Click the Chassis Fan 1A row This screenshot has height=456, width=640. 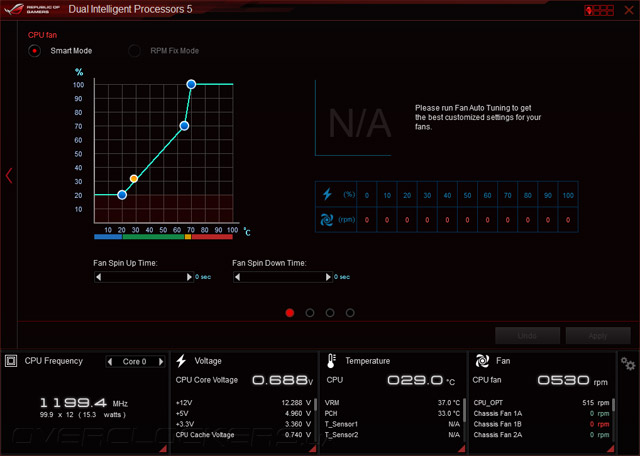(x=541, y=414)
